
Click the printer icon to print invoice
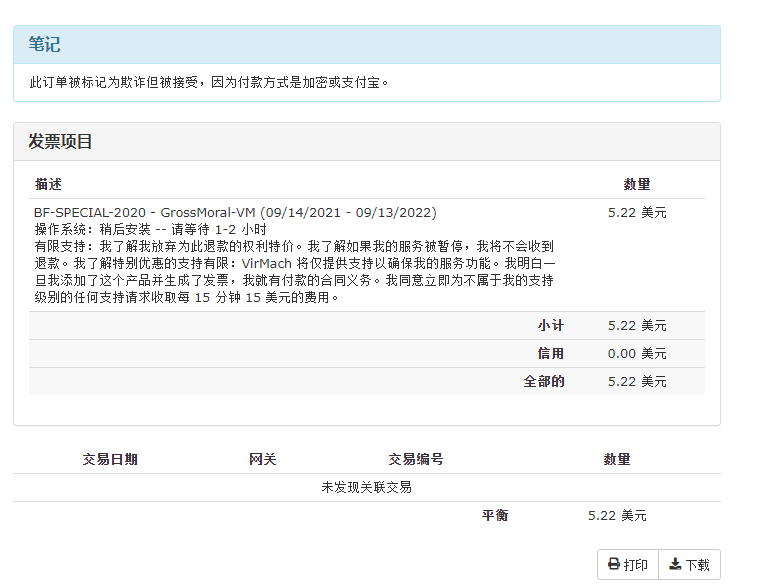[614, 565]
